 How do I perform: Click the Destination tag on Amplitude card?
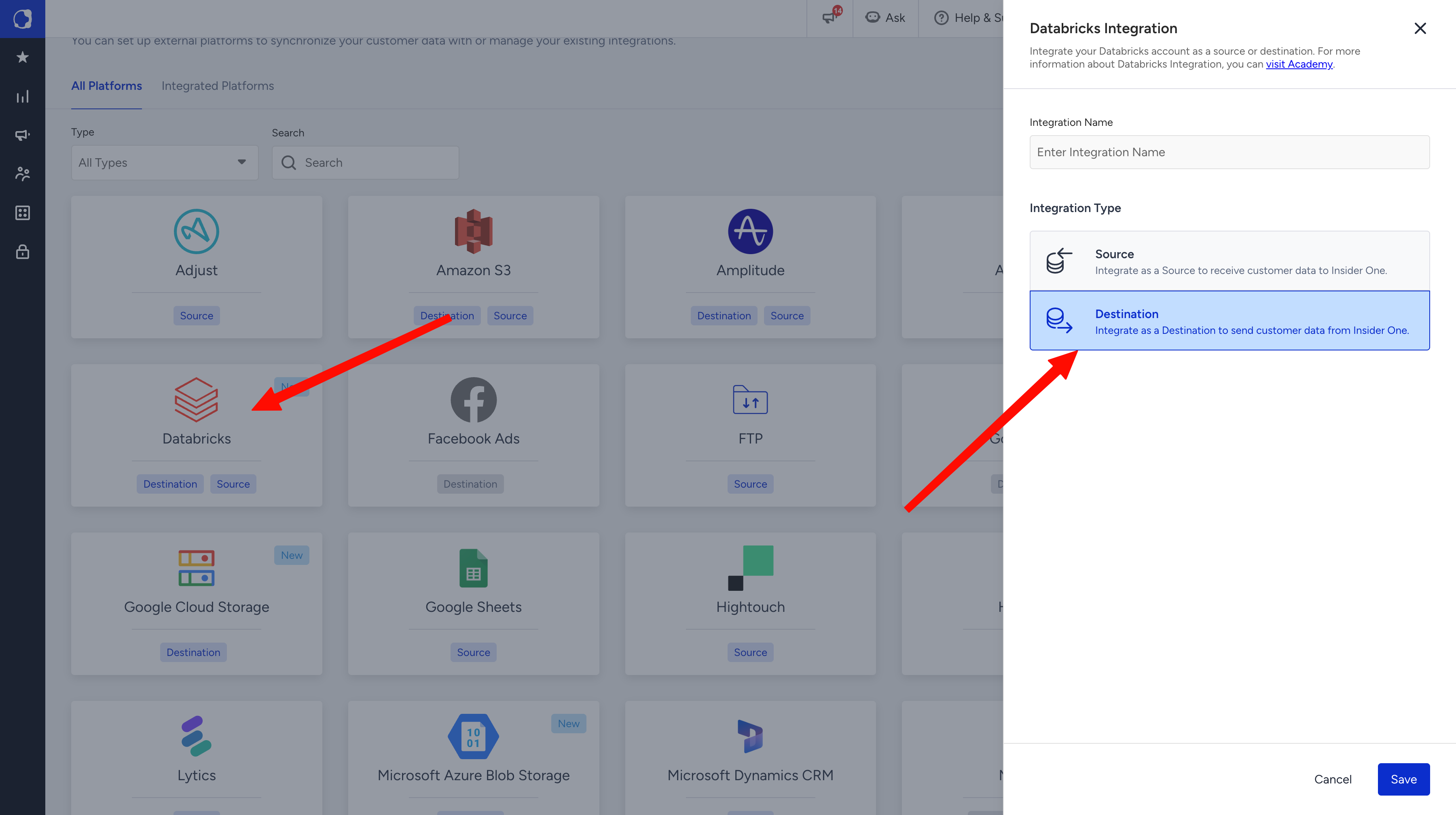724,316
